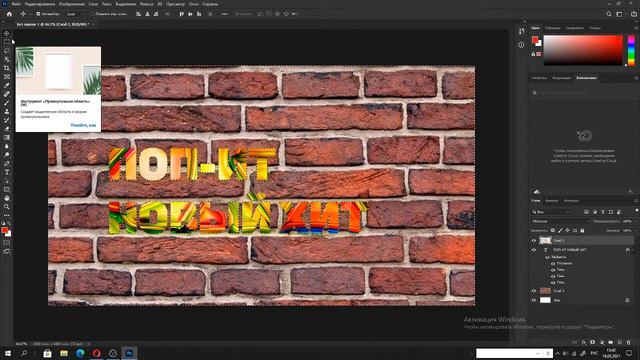
Task: Toggle visibility of the first effect under Эффекты
Action: click(x=553, y=263)
